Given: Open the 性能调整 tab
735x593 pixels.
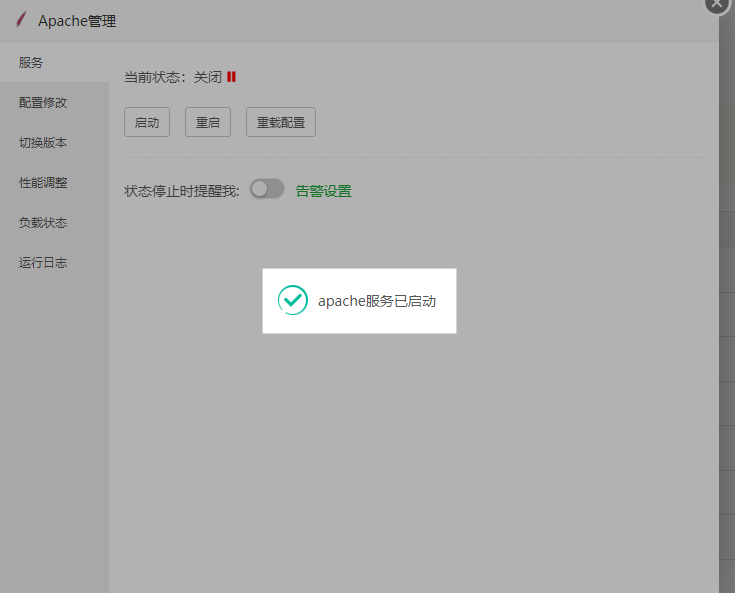Looking at the screenshot, I should (54, 182).
